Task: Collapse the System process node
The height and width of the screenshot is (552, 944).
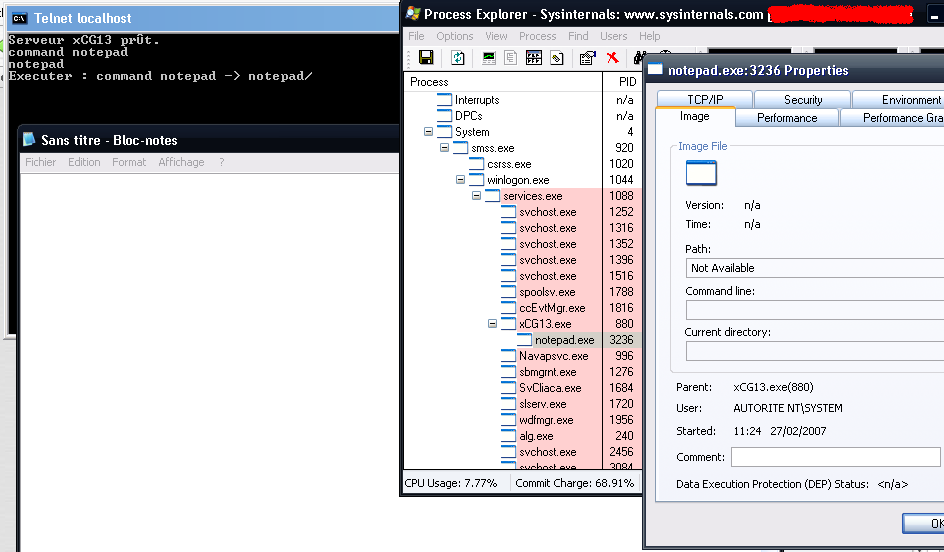Action: [429, 132]
